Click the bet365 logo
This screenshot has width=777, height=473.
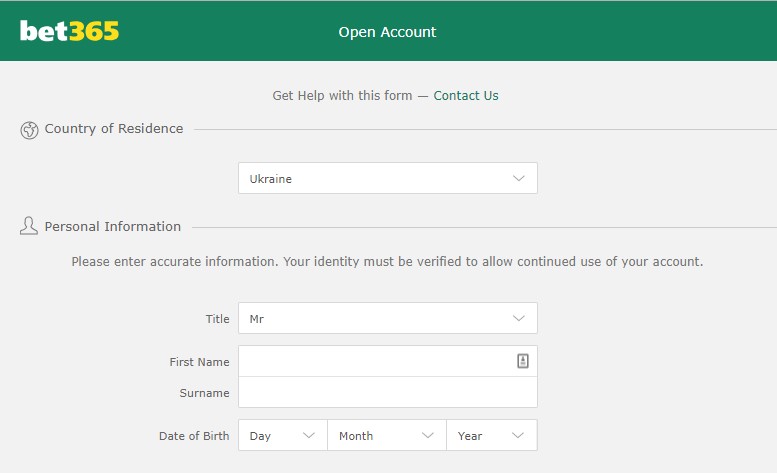click(x=69, y=31)
